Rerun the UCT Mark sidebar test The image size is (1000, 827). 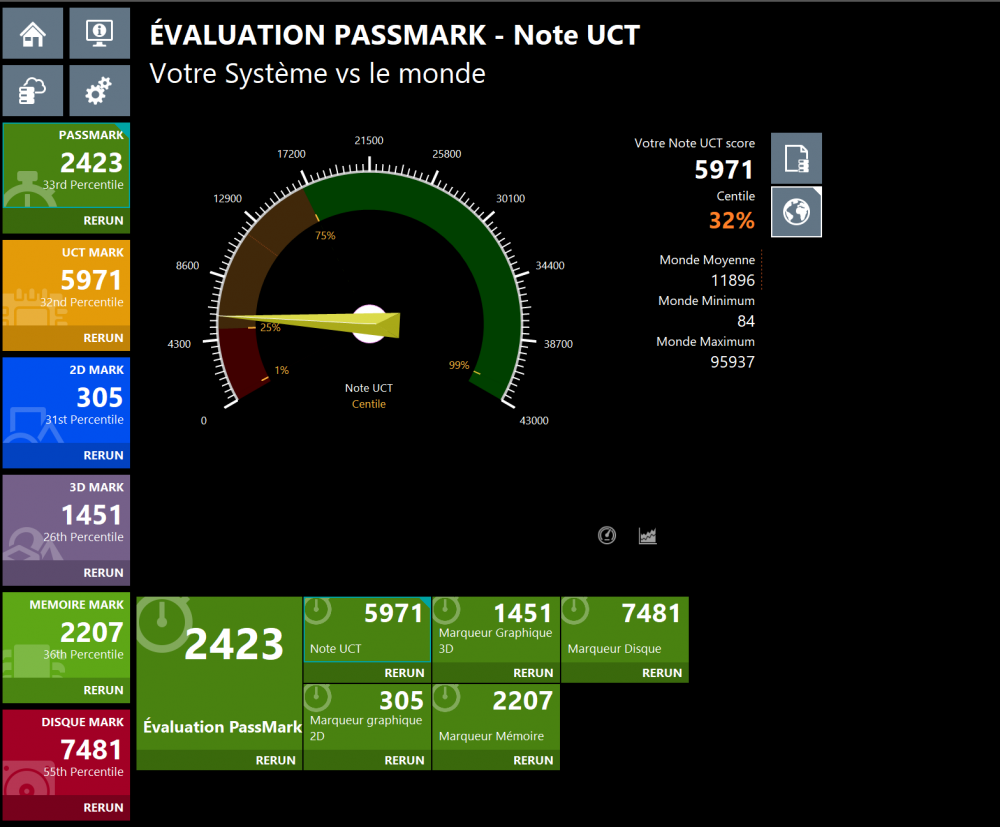[103, 338]
